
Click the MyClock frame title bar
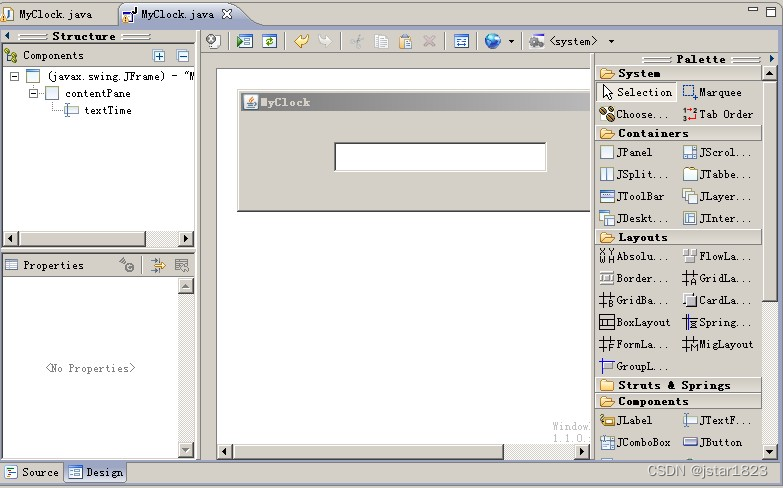(x=414, y=102)
